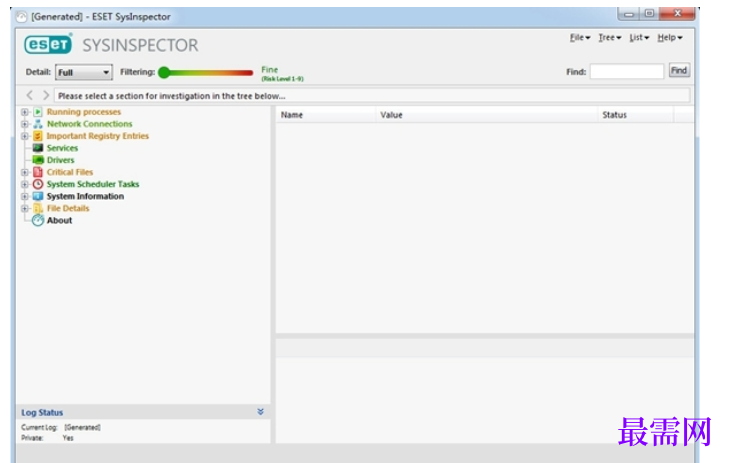Select Drivers in tree
730x463 pixels.
point(61,160)
